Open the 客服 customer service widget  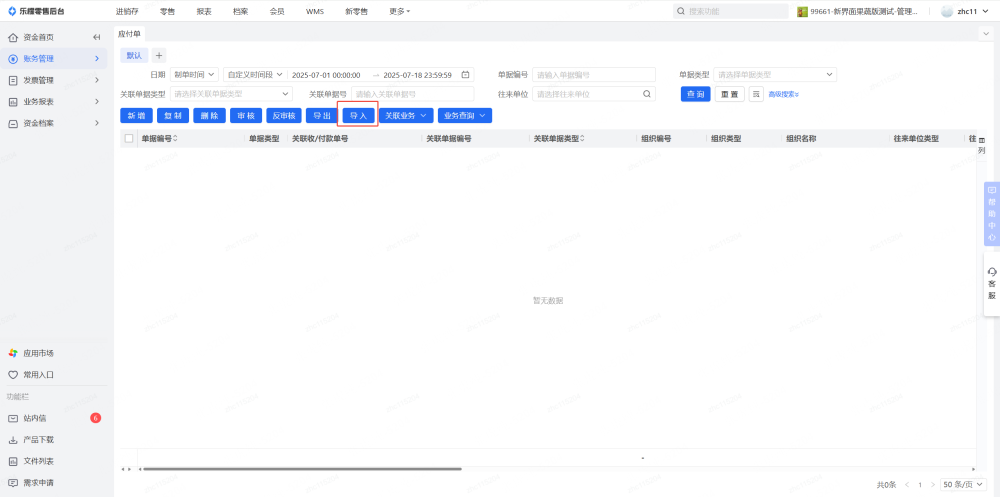point(991,283)
